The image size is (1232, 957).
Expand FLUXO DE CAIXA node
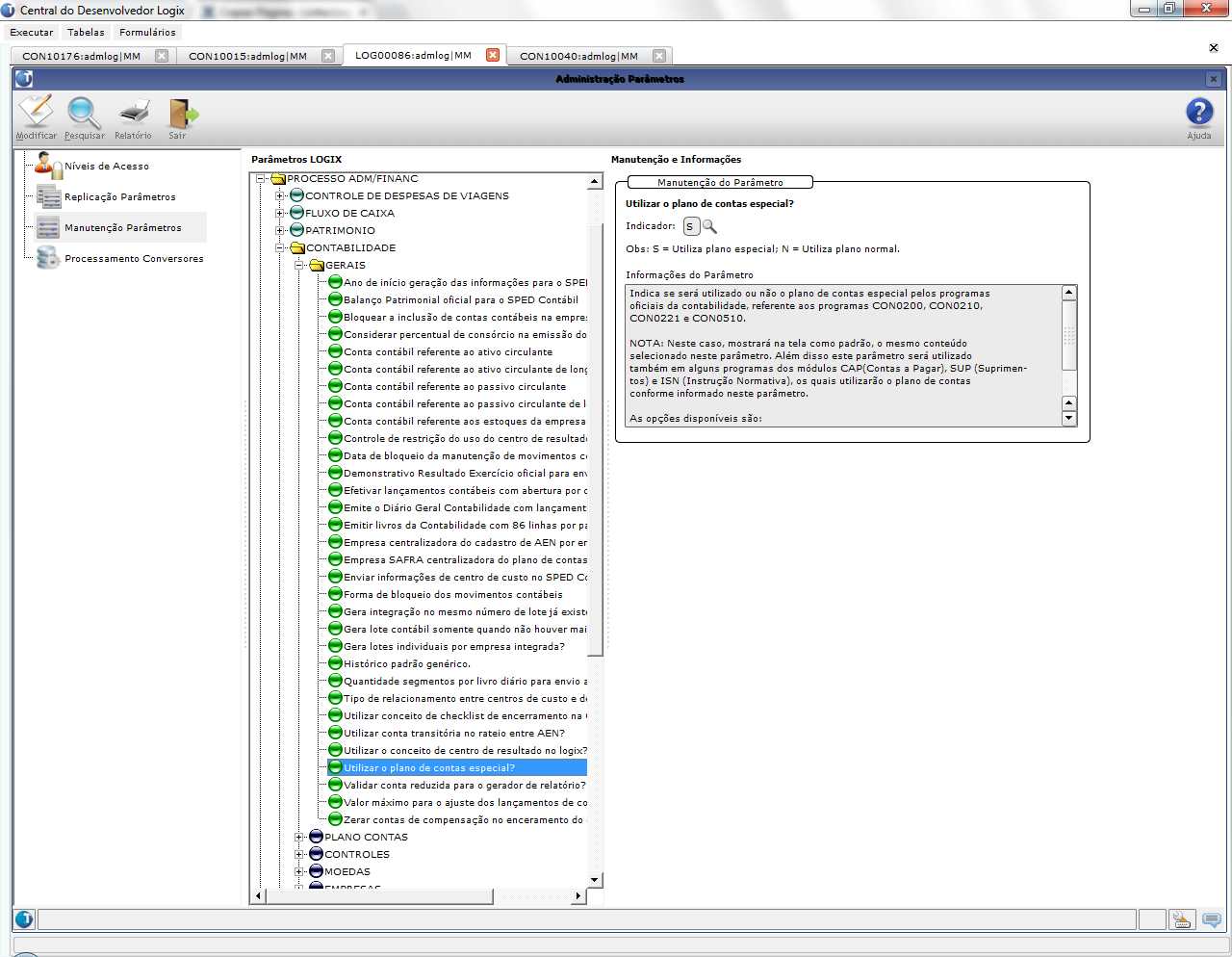pyautogui.click(x=280, y=214)
